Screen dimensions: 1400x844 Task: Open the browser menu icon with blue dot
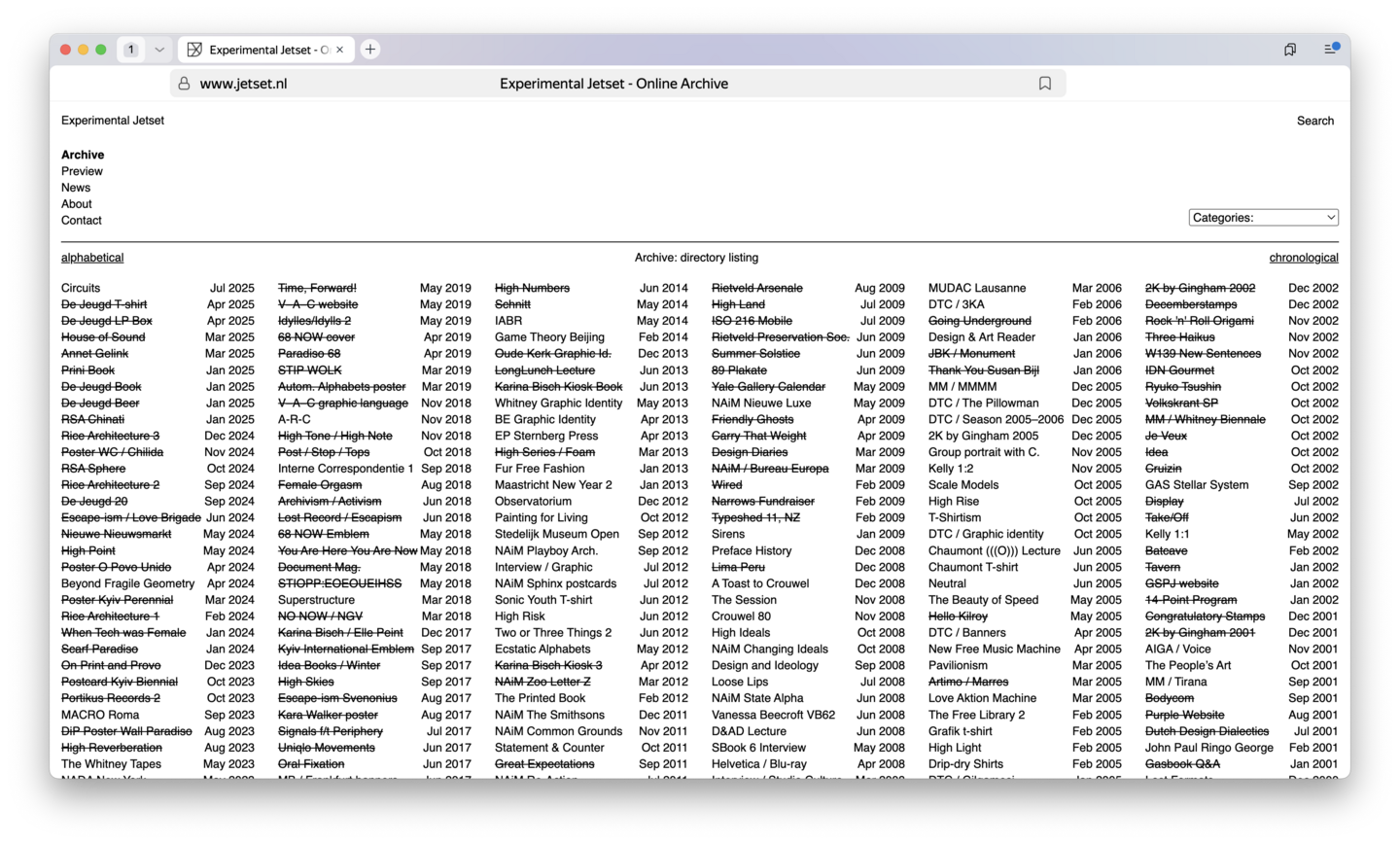pos(1331,49)
